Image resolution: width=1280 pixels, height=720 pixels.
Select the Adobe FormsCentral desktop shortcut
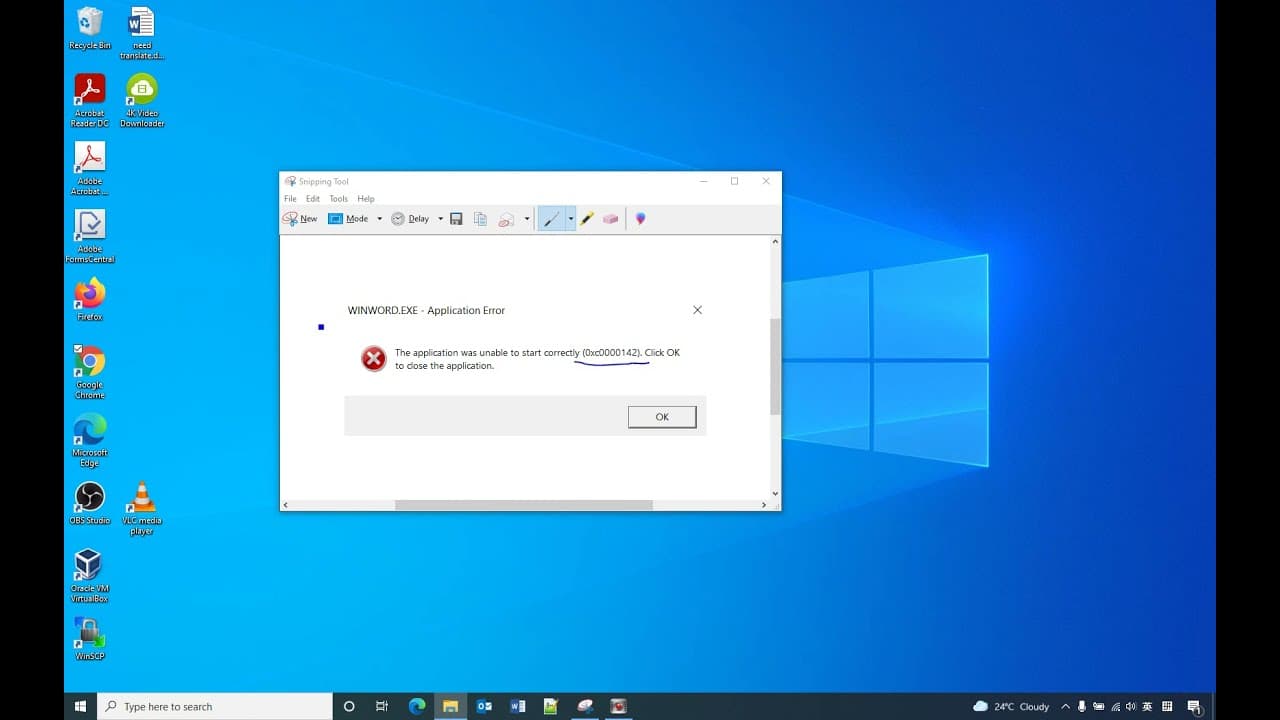click(90, 236)
